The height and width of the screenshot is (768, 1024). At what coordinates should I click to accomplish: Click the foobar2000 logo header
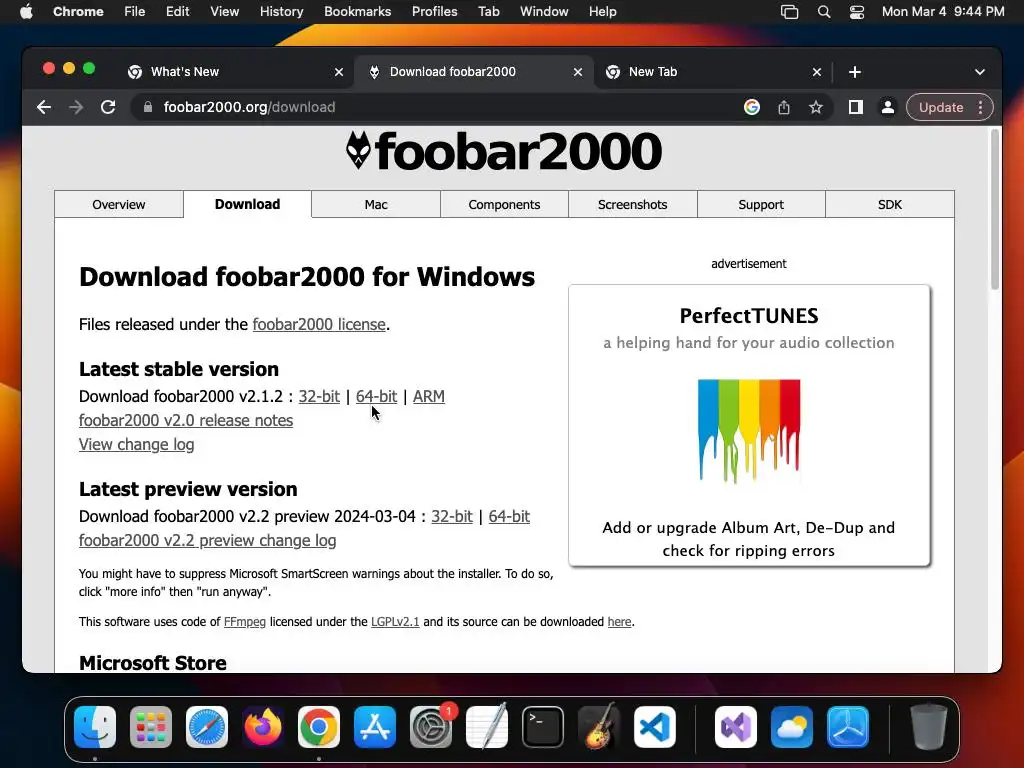point(504,151)
